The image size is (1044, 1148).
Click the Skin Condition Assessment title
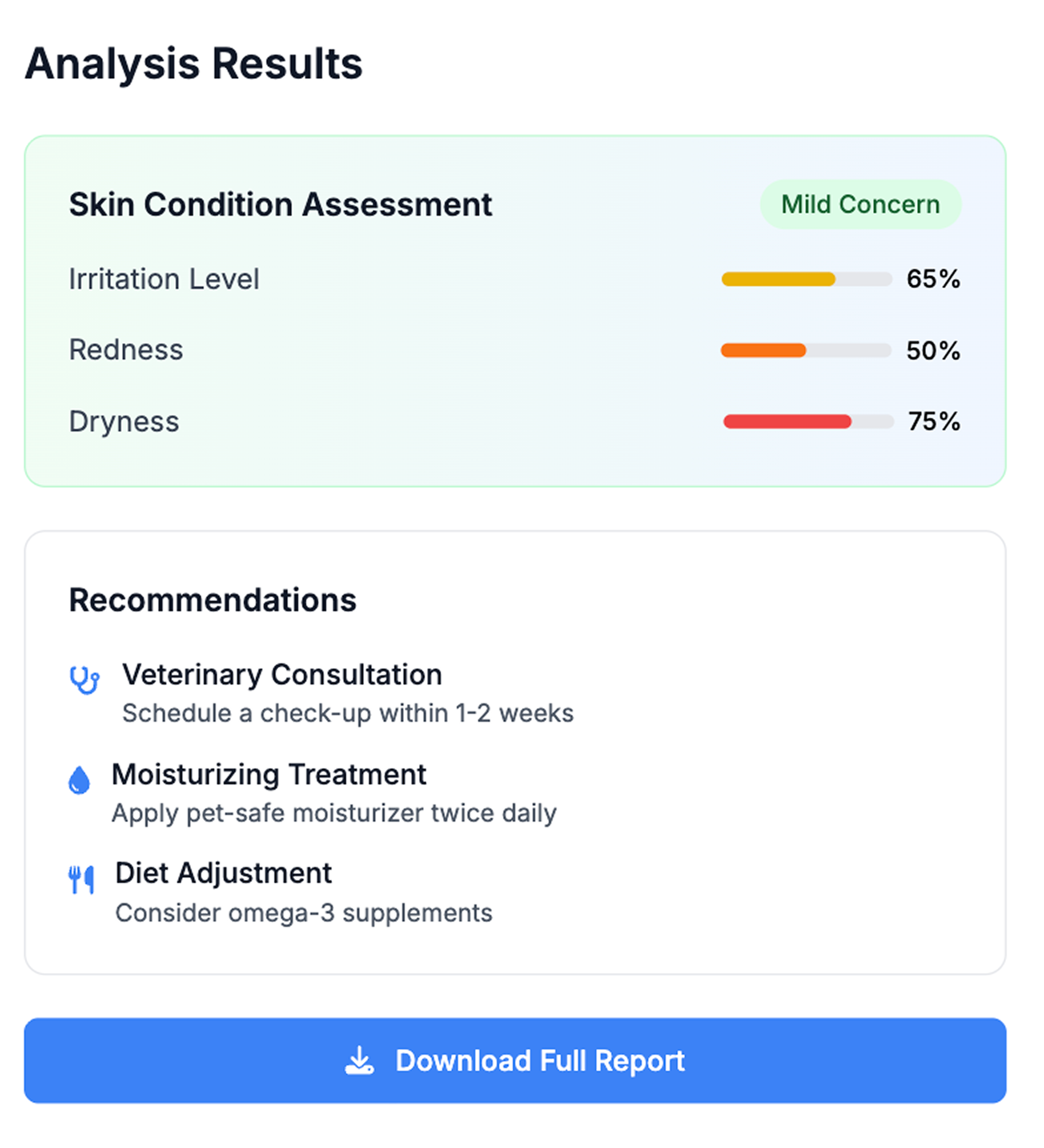click(x=280, y=205)
